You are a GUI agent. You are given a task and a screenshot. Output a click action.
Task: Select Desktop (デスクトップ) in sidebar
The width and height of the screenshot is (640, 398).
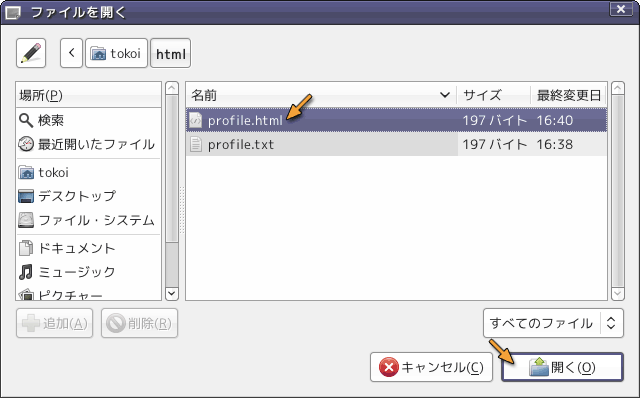pos(88,196)
